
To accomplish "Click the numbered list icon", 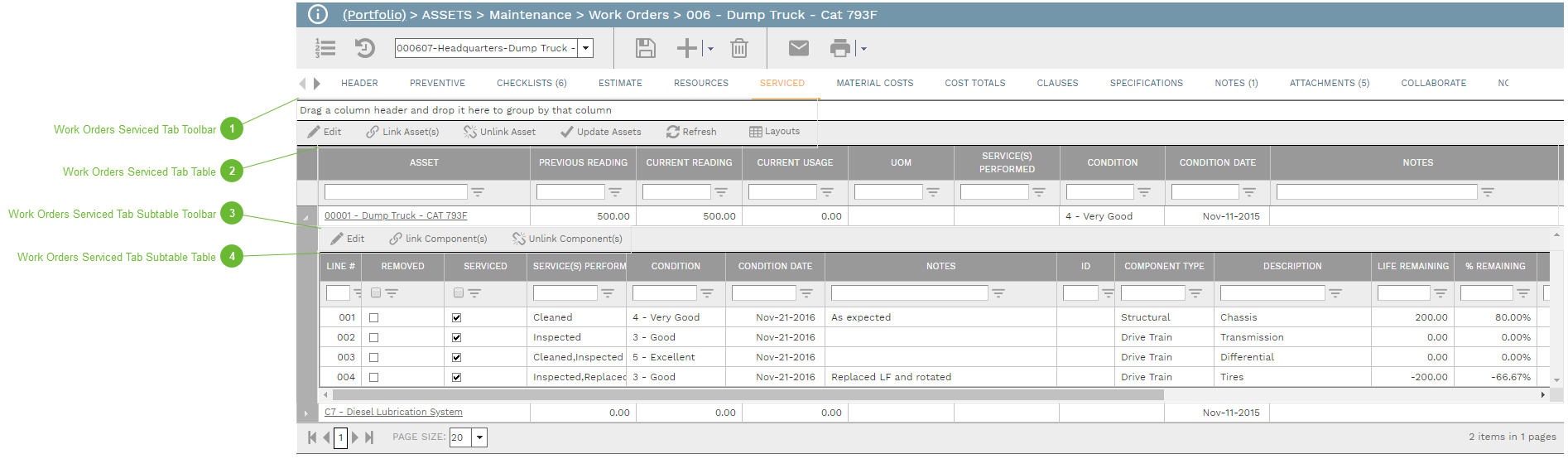I will tap(325, 48).
